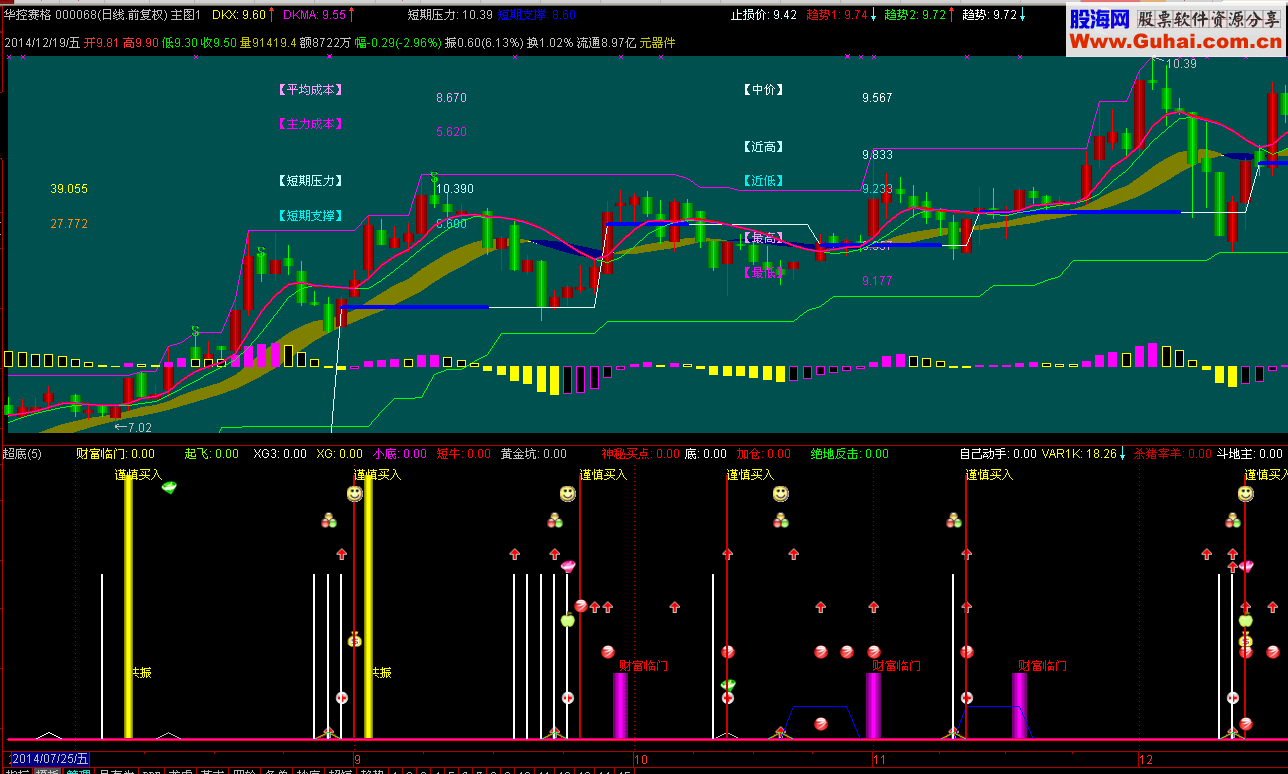Image resolution: width=1288 pixels, height=774 pixels.
Task: Click three-ball cluster icon in late August
Action: click(x=328, y=520)
